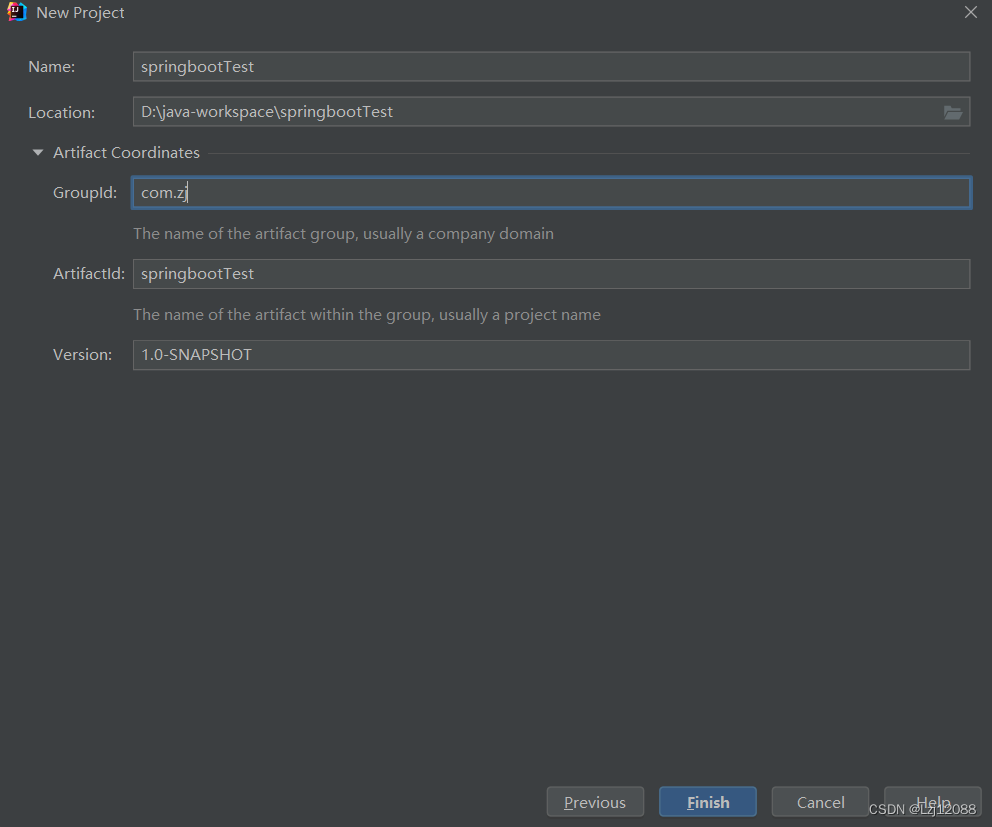Edit the Version field with 1.0-SNAPSHOT

tap(551, 354)
